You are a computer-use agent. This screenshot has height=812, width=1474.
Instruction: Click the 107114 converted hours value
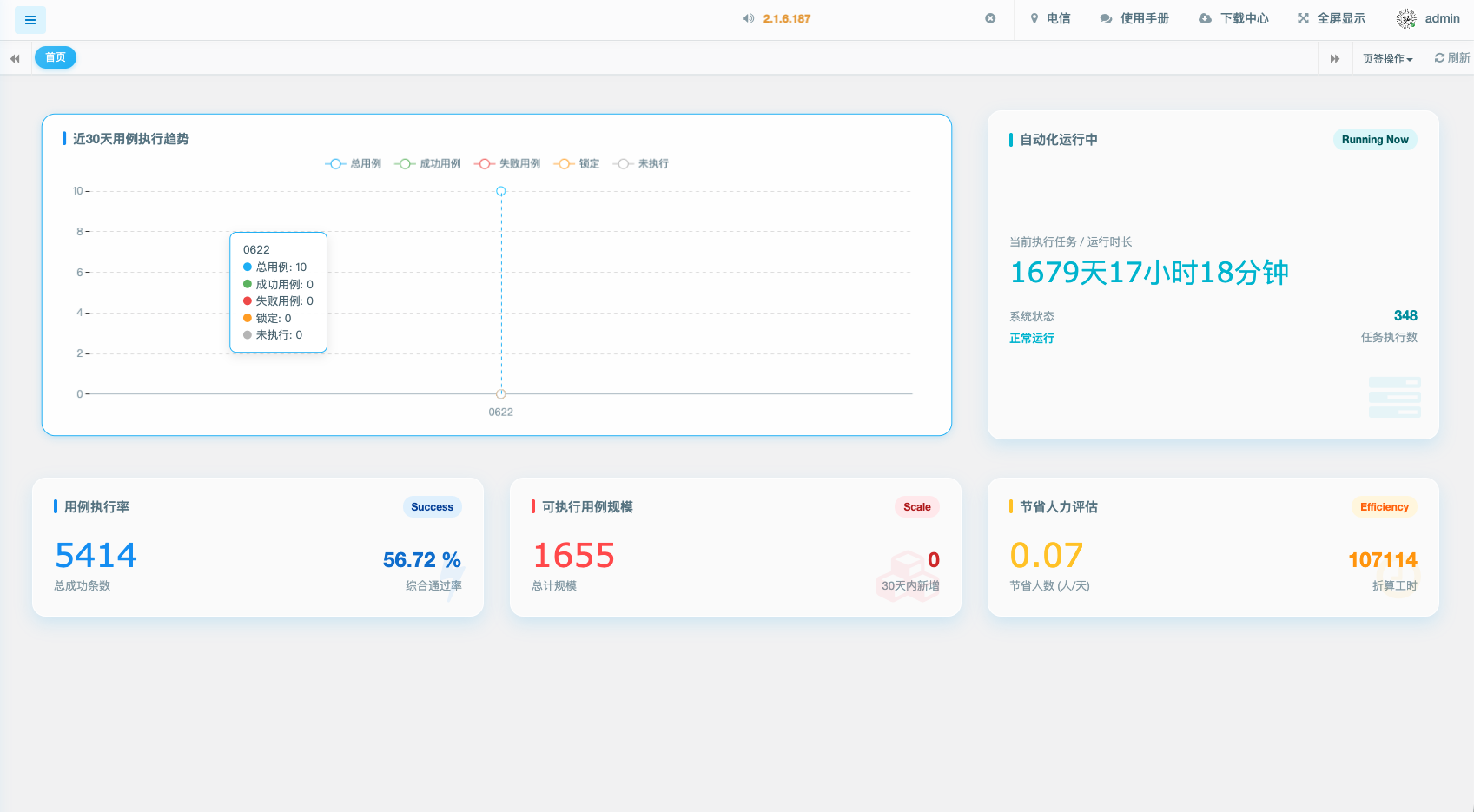1383,560
